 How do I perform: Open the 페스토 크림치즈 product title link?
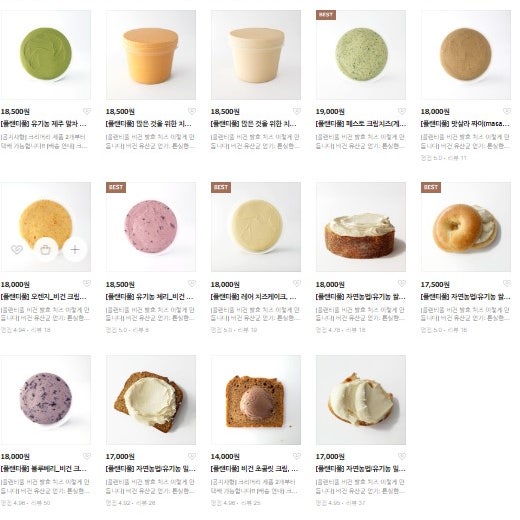click(x=361, y=124)
